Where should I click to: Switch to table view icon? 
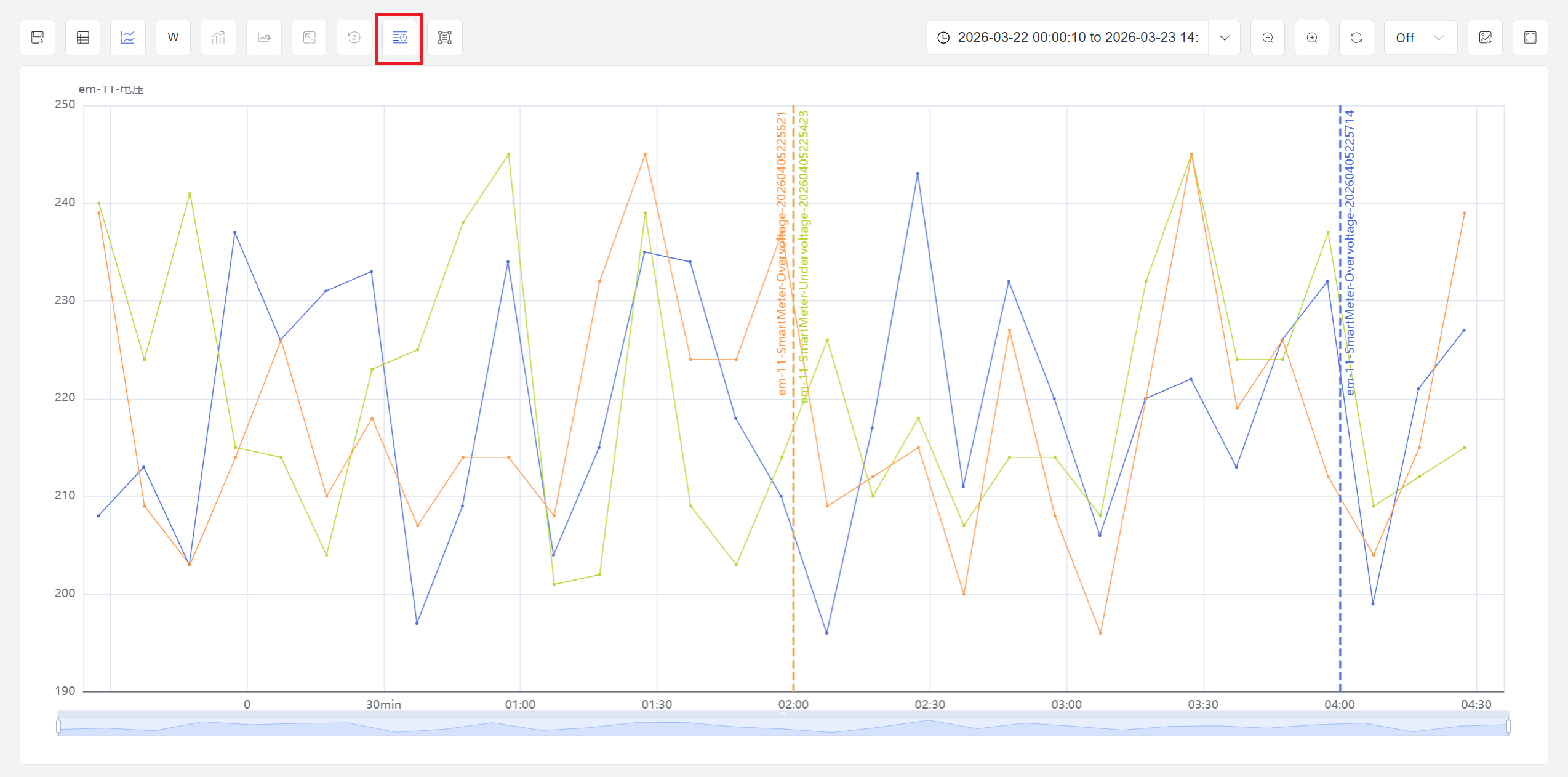(x=83, y=38)
